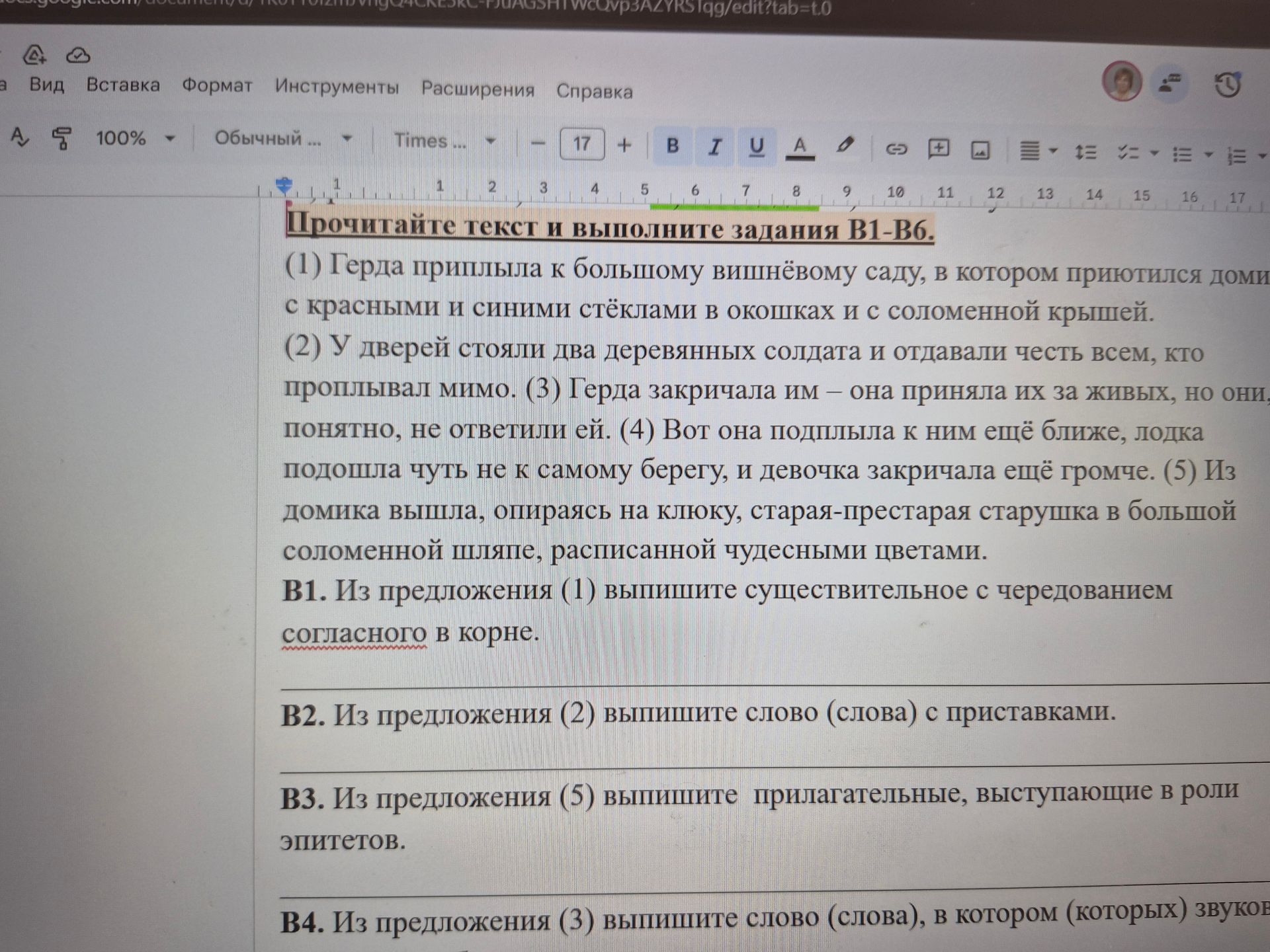The height and width of the screenshot is (952, 1270).
Task: Click the B2. task label
Action: click(x=303, y=715)
